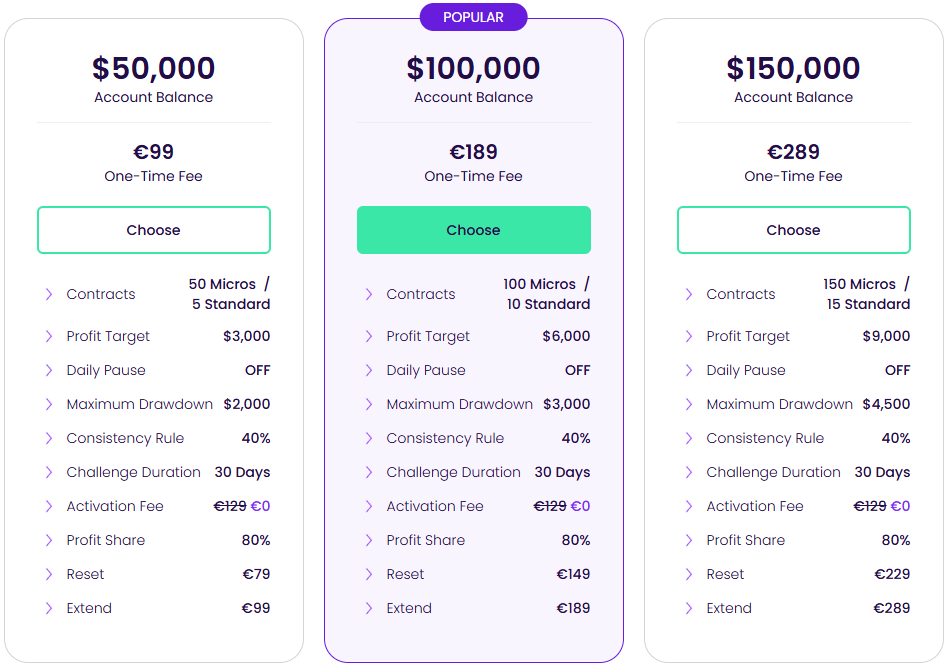
Task: Choose the $150,000 account plan
Action: (x=793, y=230)
